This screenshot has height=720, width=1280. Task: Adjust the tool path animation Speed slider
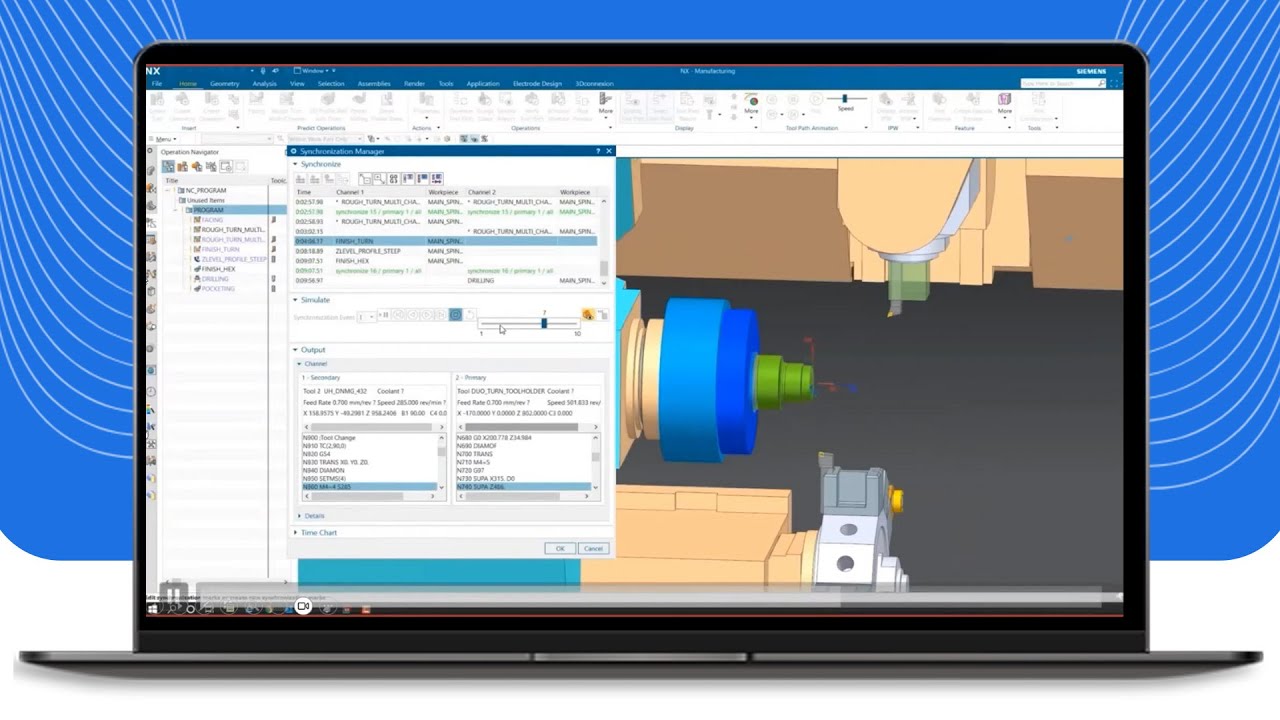pos(845,99)
